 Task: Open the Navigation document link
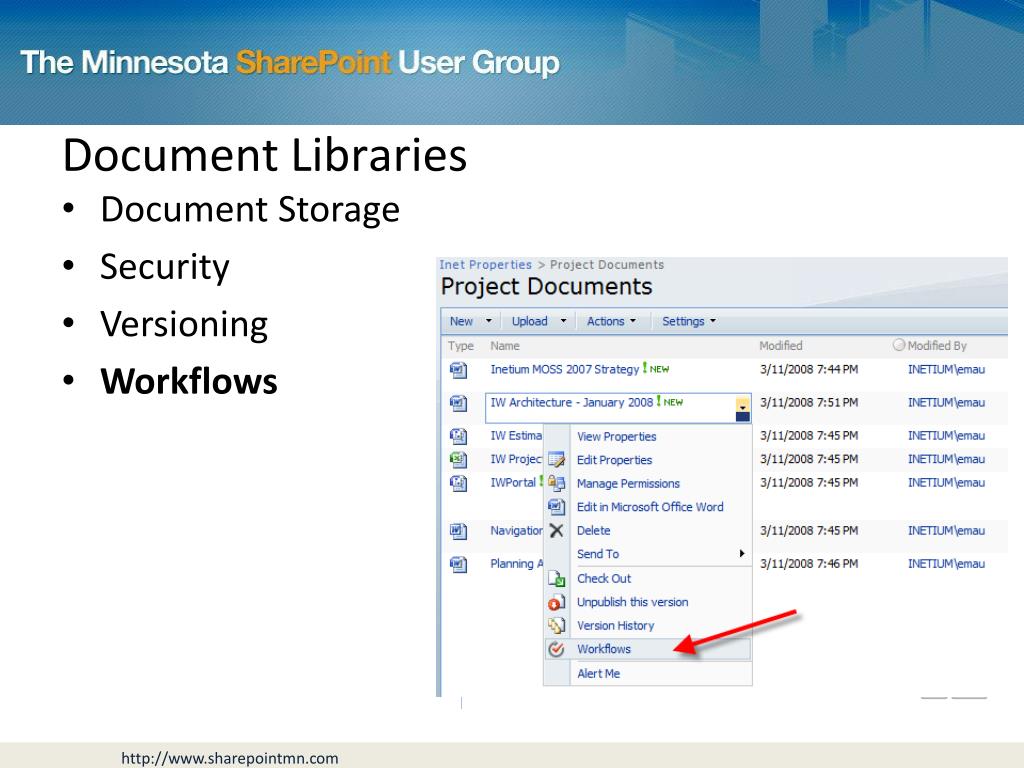[516, 531]
